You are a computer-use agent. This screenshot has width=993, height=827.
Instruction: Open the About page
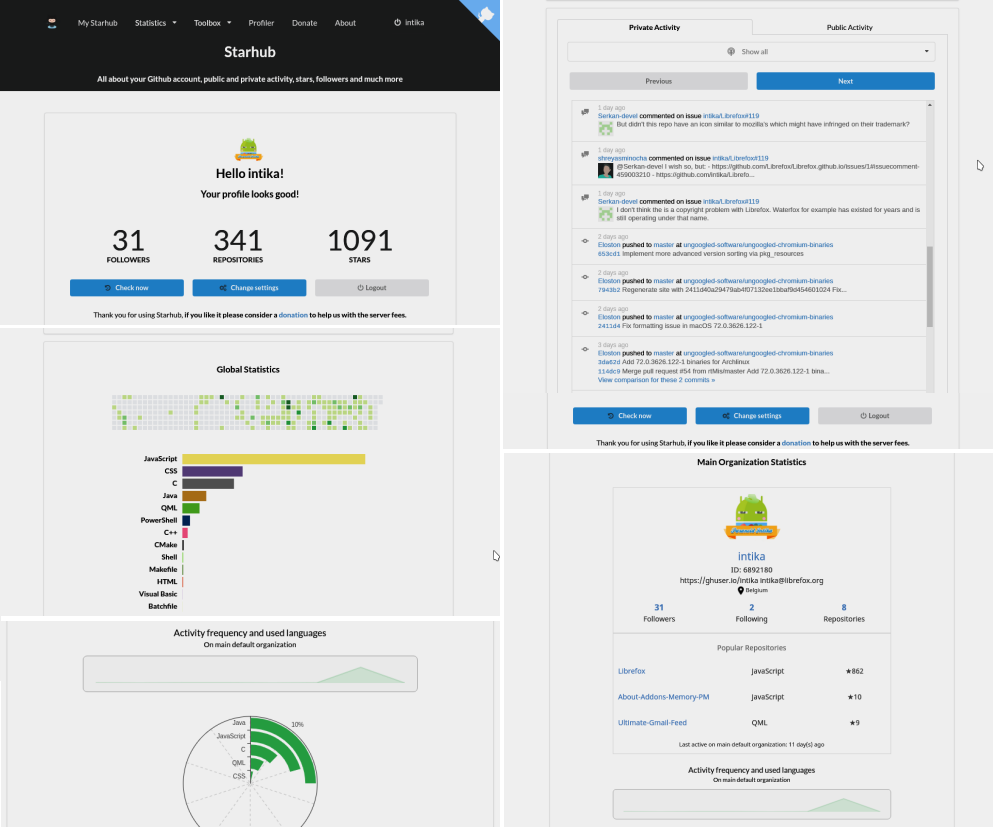click(345, 23)
